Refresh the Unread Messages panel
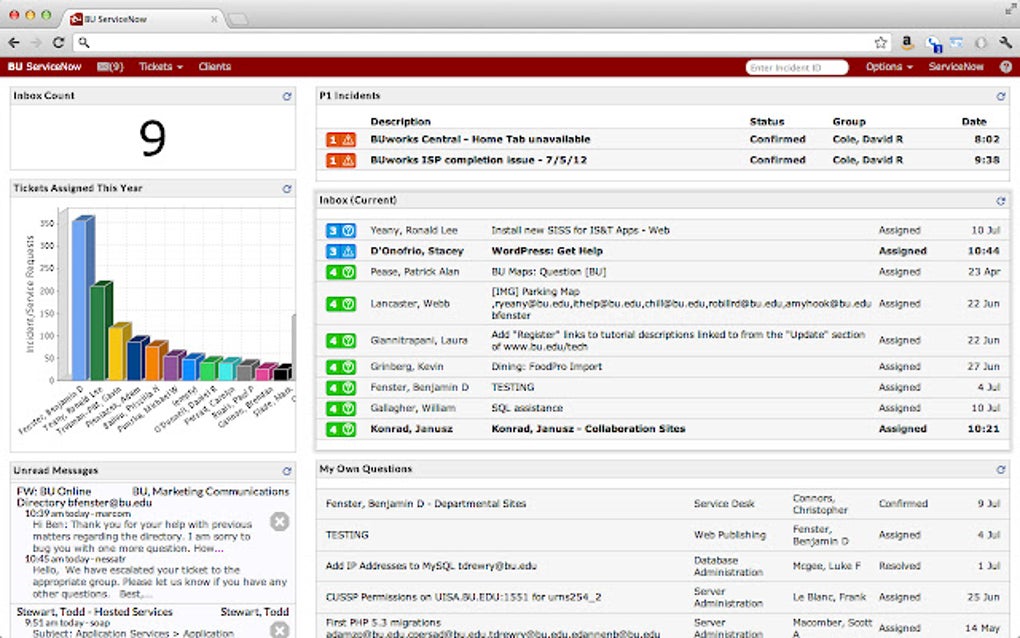Image resolution: width=1020 pixels, height=638 pixels. coord(289,470)
